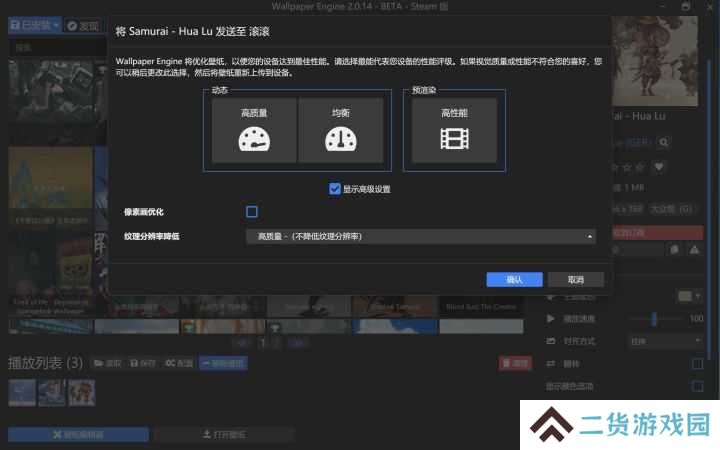Screen dimensions: 720x450
Task: Click the heart favorite icon in right panel
Action: click(x=659, y=167)
